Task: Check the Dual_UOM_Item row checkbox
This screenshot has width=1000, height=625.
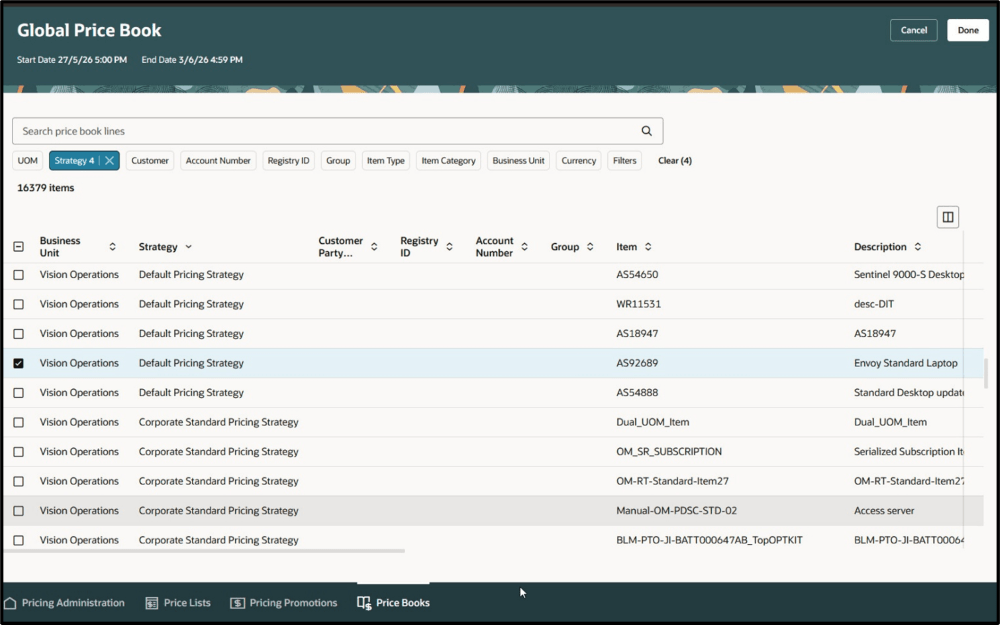Action: 18,422
